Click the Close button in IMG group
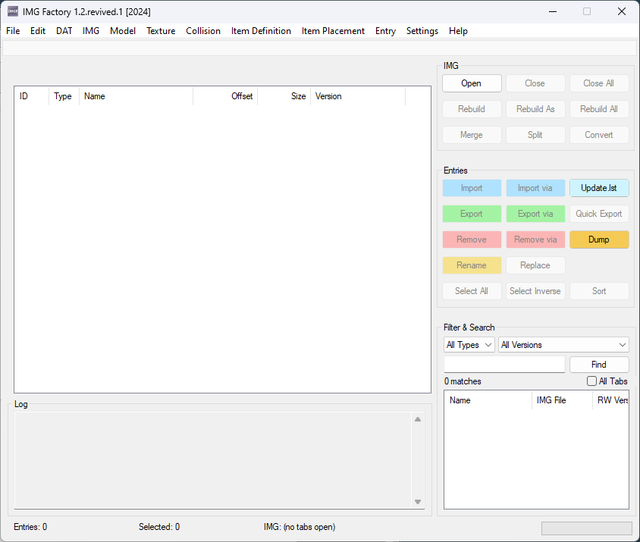 pos(535,83)
